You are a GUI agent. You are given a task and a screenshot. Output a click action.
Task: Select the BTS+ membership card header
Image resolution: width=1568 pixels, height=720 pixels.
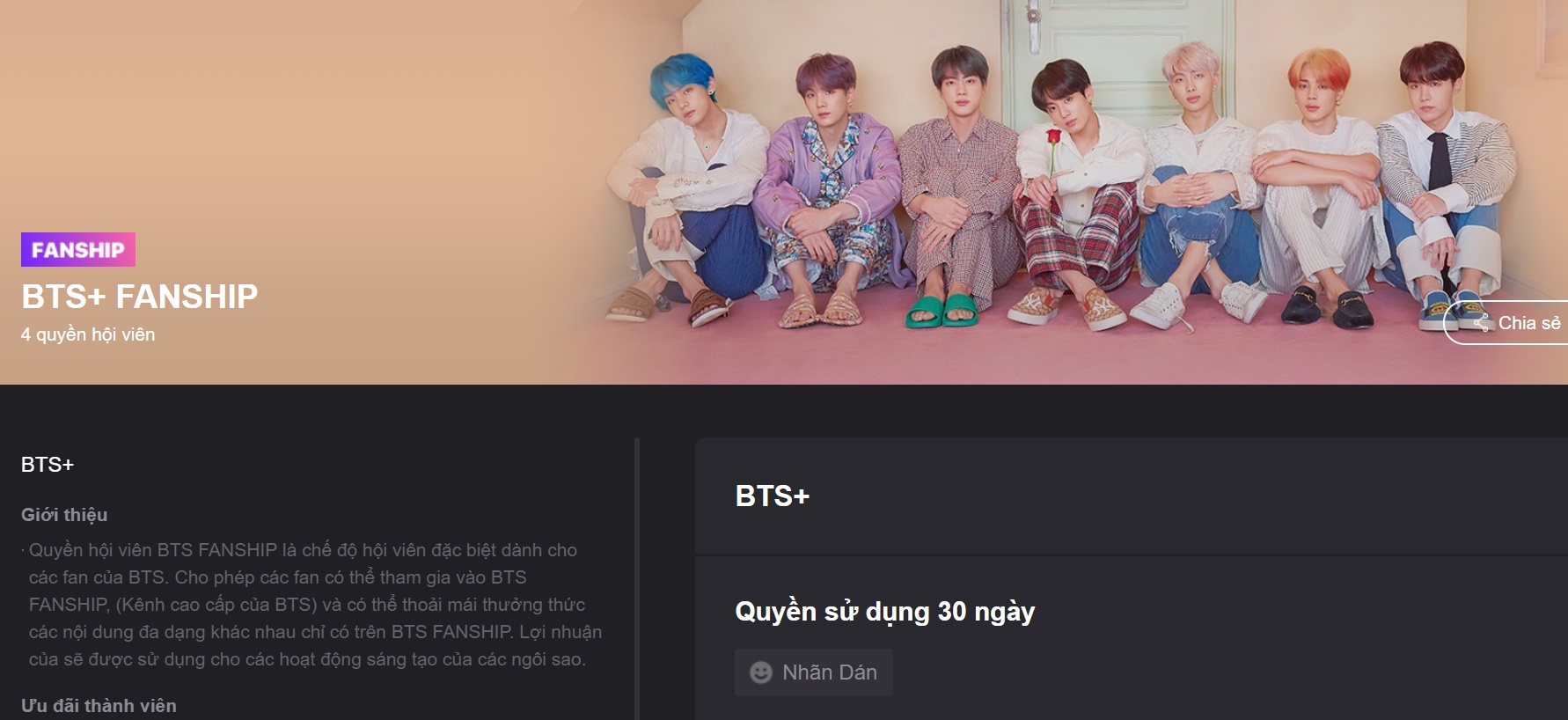[1132, 496]
